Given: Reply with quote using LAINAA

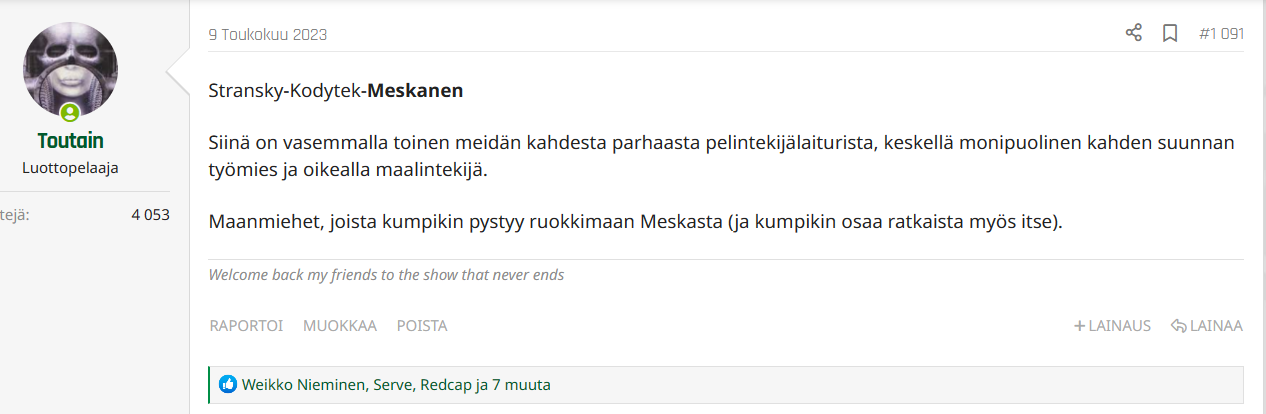Looking at the screenshot, I should pyautogui.click(x=1206, y=326).
